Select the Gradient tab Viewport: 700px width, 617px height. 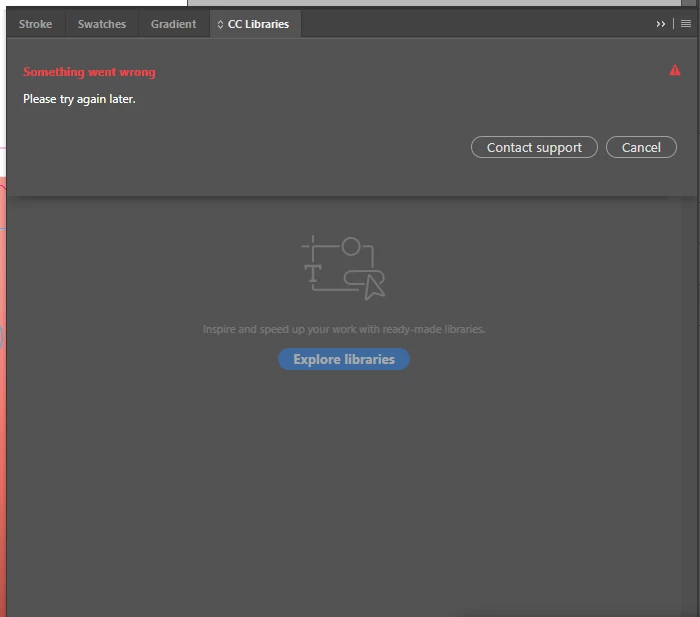click(173, 24)
